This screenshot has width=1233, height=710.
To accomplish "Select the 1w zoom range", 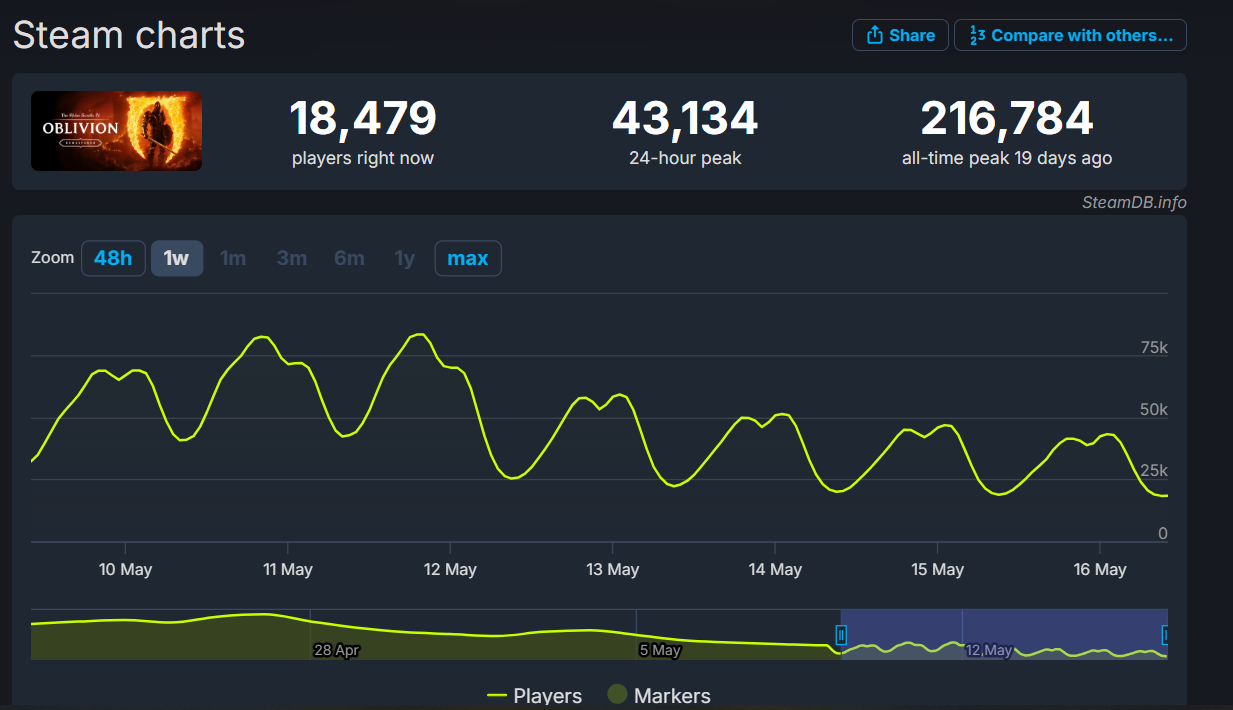I will (176, 258).
